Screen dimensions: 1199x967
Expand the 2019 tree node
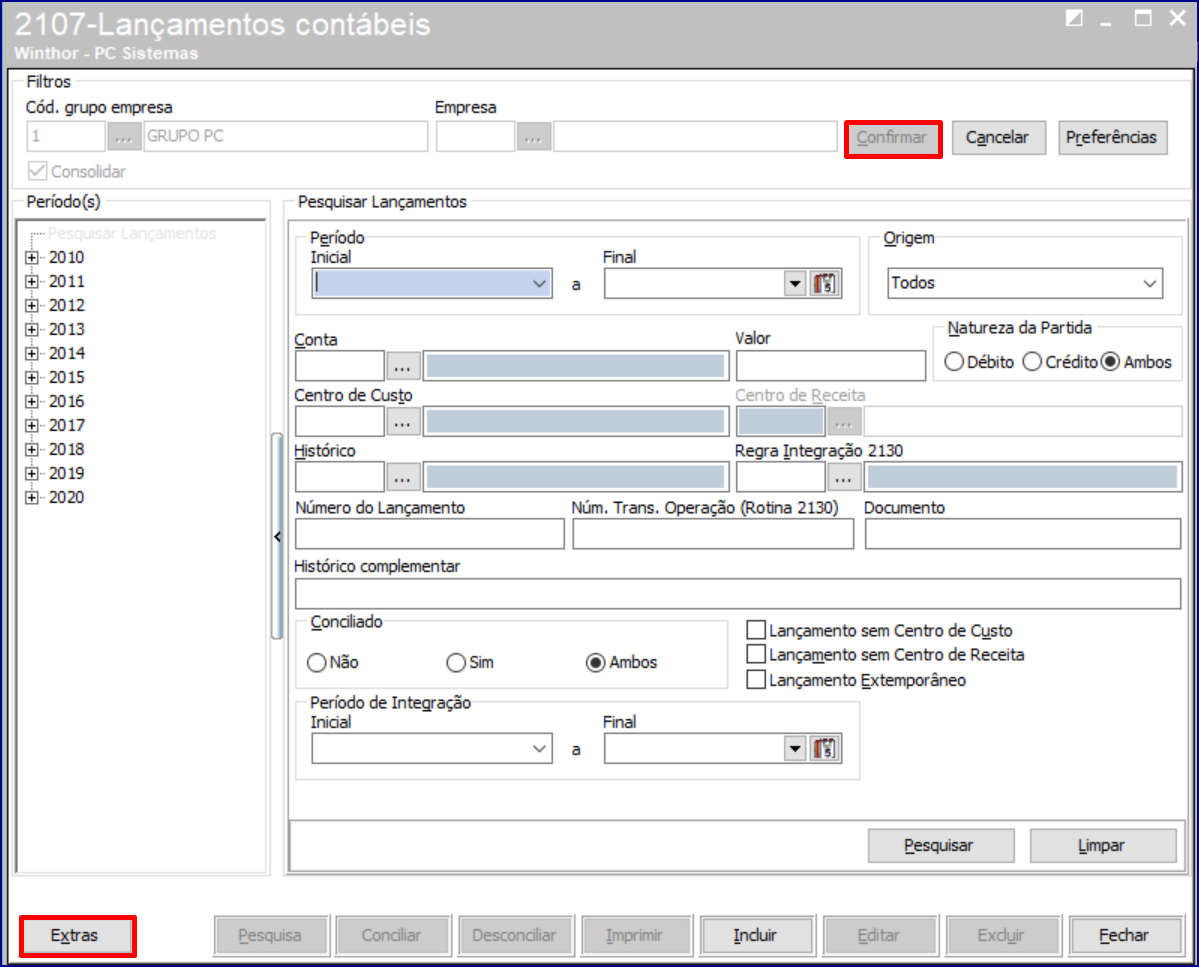pyautogui.click(x=31, y=473)
